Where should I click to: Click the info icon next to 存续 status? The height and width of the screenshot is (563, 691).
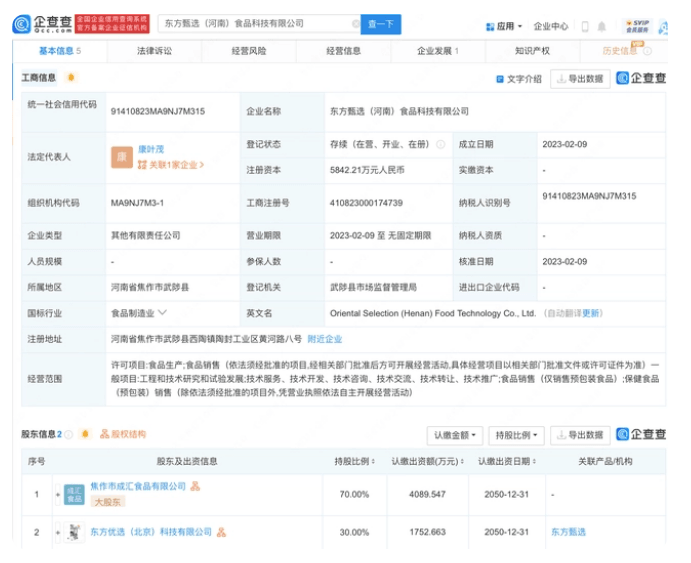[x=440, y=144]
